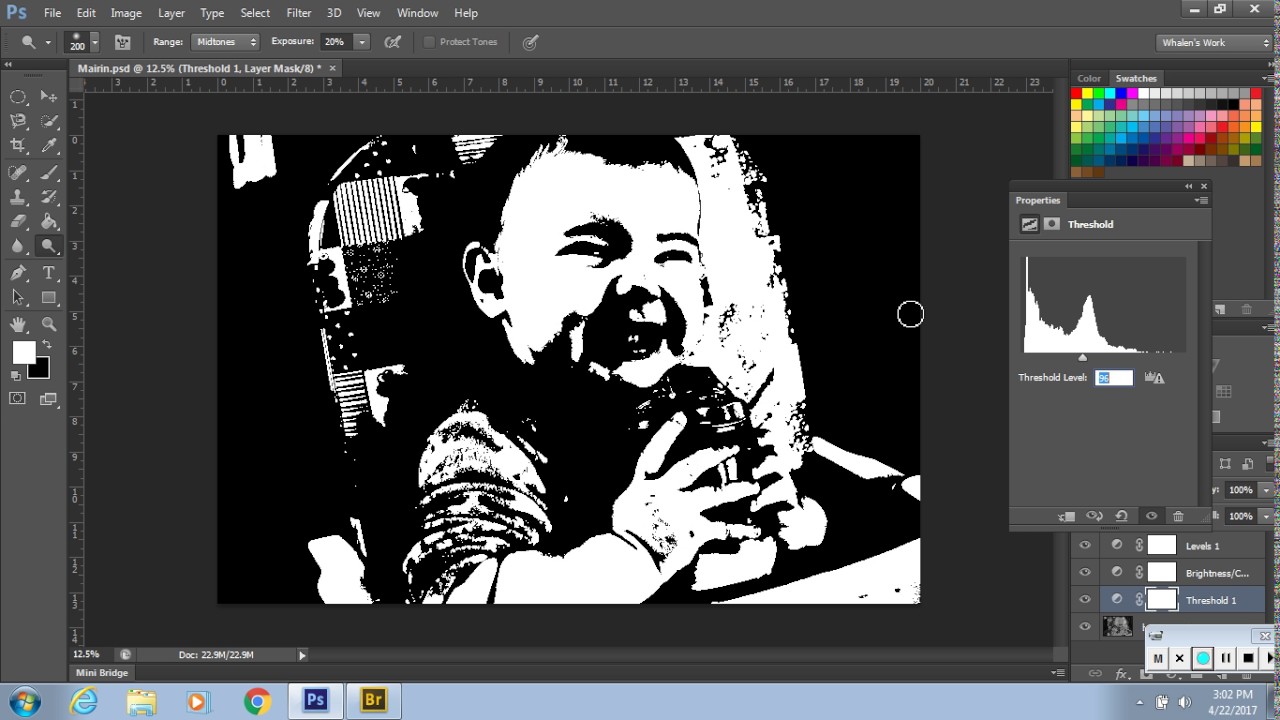Toggle adjustment visibility eye in Properties panel
The image size is (1280, 720).
pos(1151,516)
